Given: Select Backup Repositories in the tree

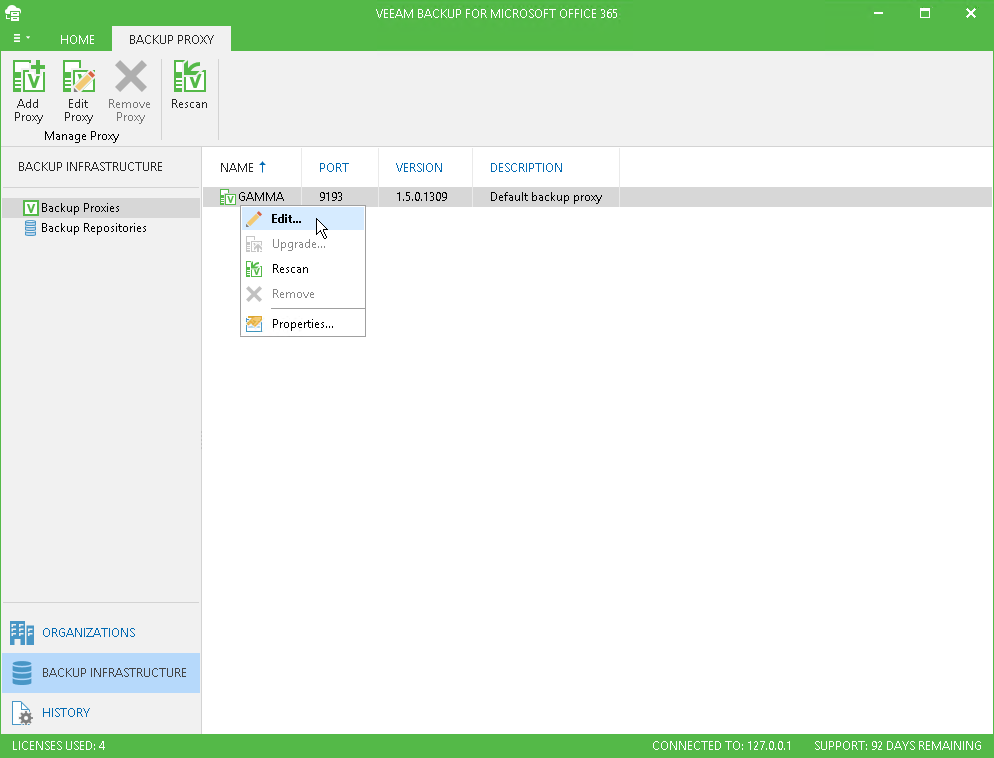Looking at the screenshot, I should click(x=94, y=228).
